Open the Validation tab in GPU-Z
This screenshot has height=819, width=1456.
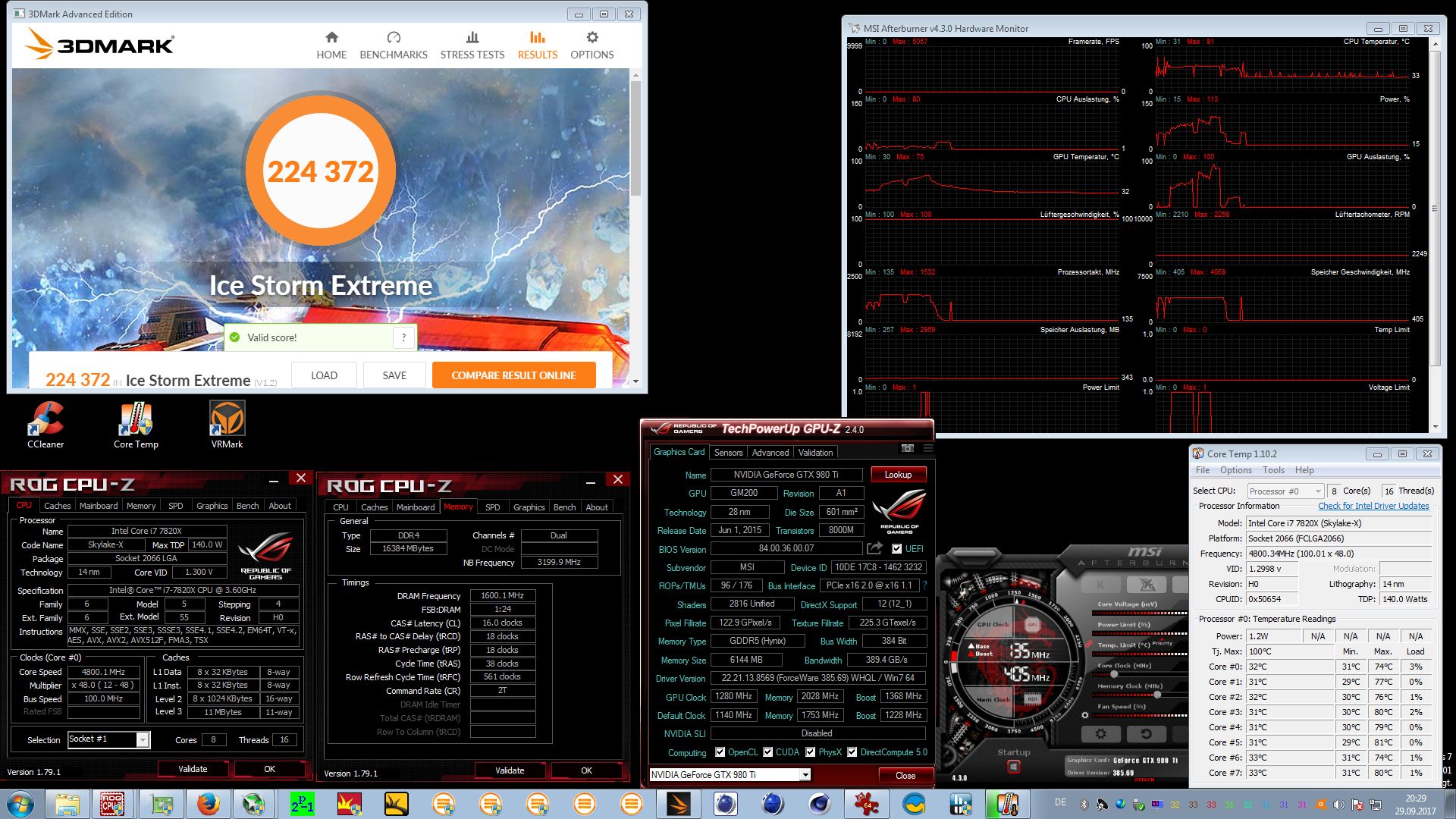point(815,453)
